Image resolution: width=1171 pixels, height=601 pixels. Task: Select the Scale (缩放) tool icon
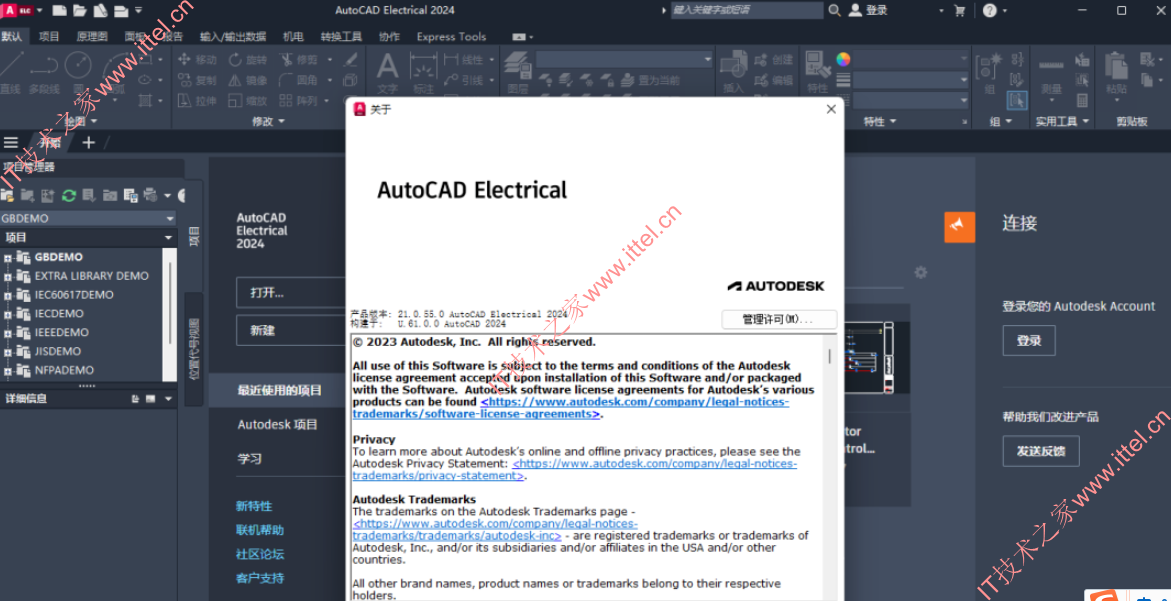235,100
